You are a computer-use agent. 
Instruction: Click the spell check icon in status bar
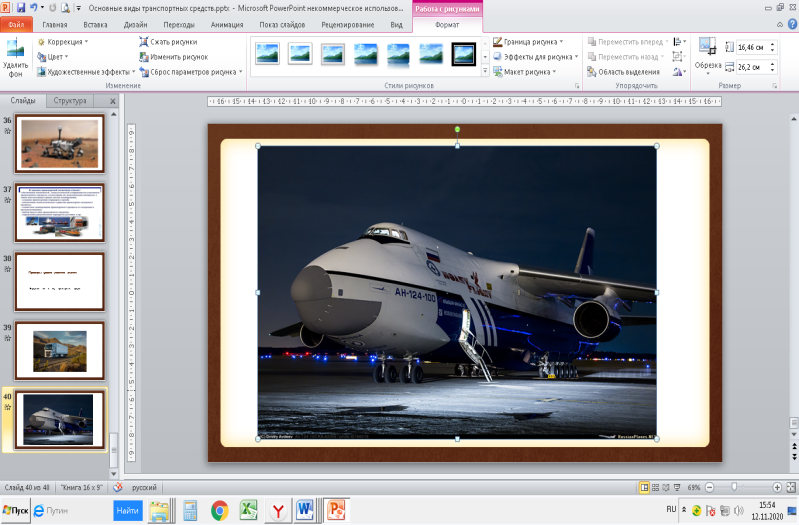coord(118,487)
